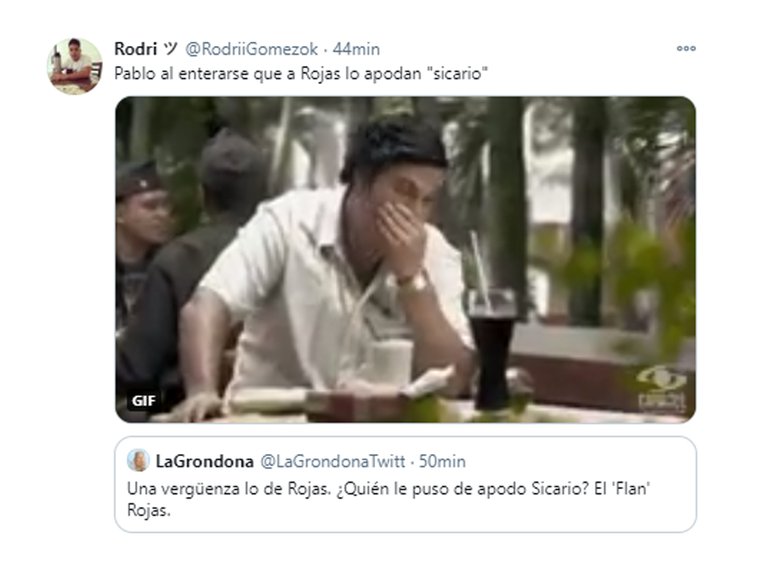The width and height of the screenshot is (768, 576).
Task: Open LaGrondona's small avatar in quoted tweet
Action: (x=138, y=460)
